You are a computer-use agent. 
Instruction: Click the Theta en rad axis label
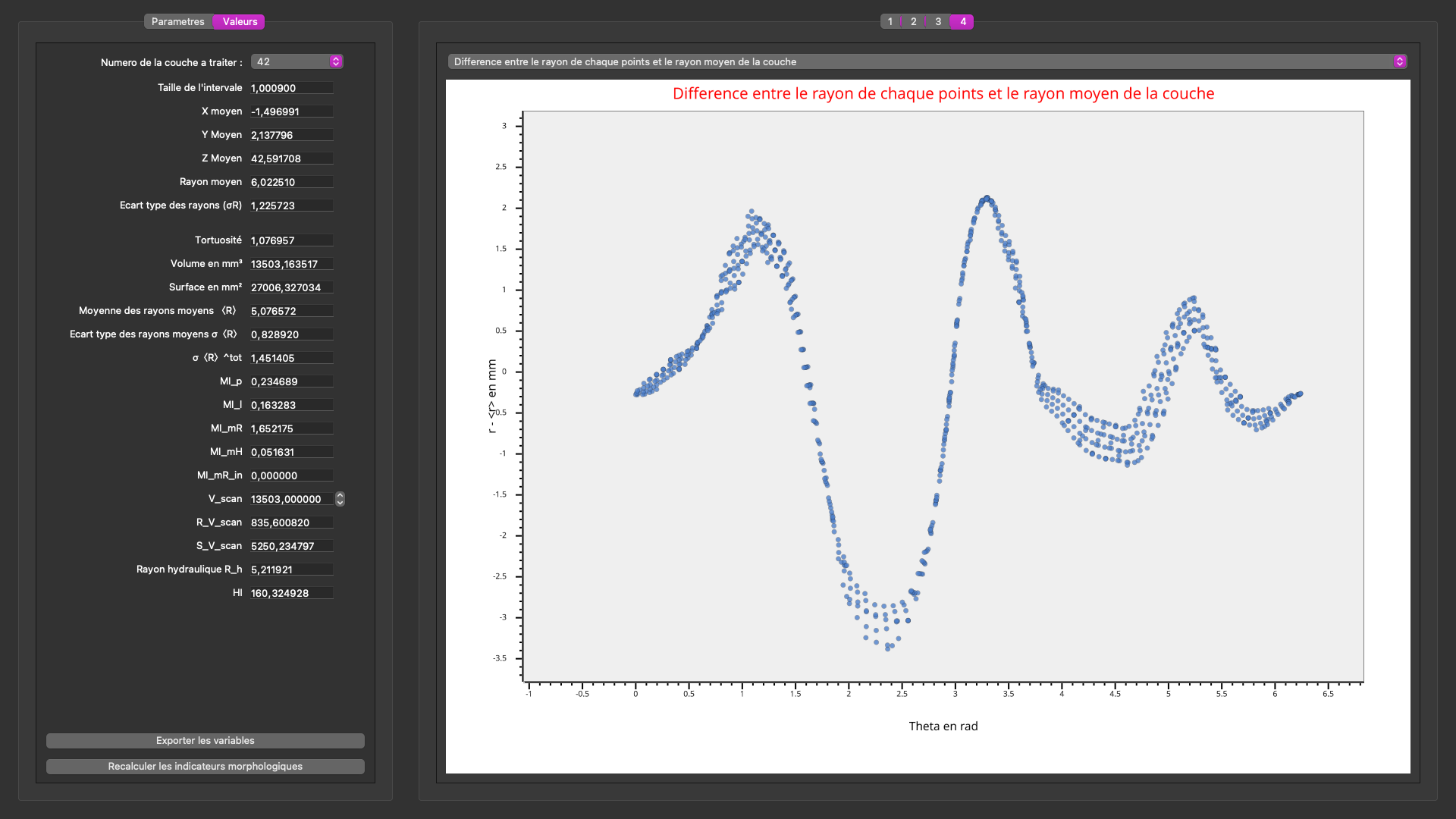point(943,726)
